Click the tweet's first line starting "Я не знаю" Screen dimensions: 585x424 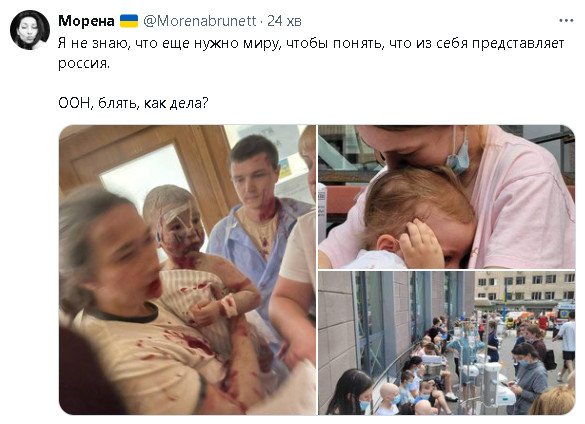[311, 44]
